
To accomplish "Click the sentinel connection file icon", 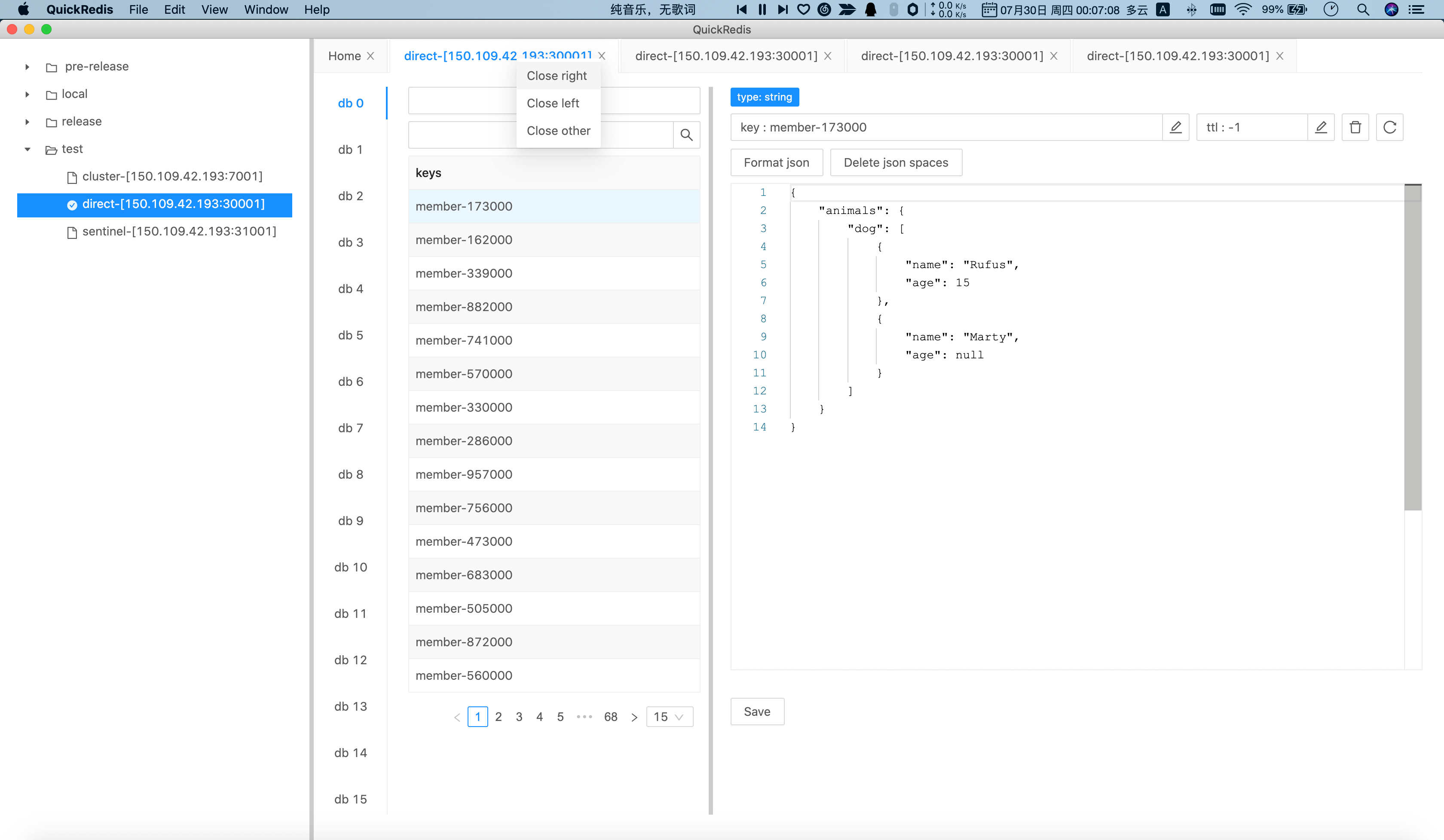I will [x=72, y=232].
